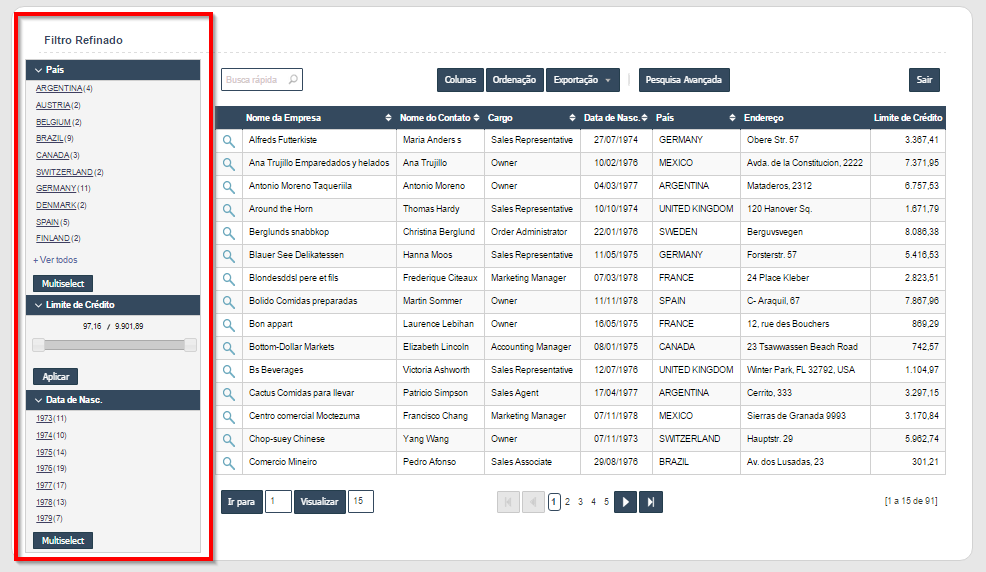Sort by Nome da Empresa column arrows
Image resolution: width=986 pixels, height=572 pixels.
[388, 118]
